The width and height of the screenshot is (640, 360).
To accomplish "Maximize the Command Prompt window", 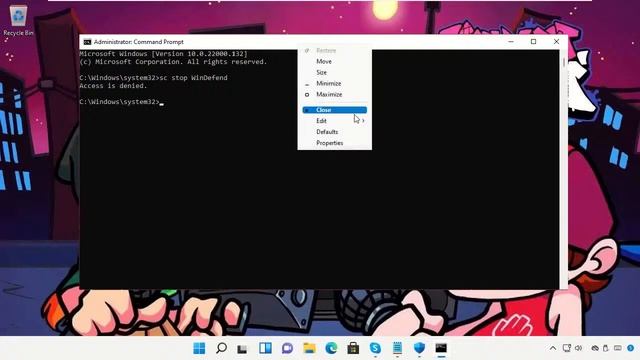I will 533,42.
